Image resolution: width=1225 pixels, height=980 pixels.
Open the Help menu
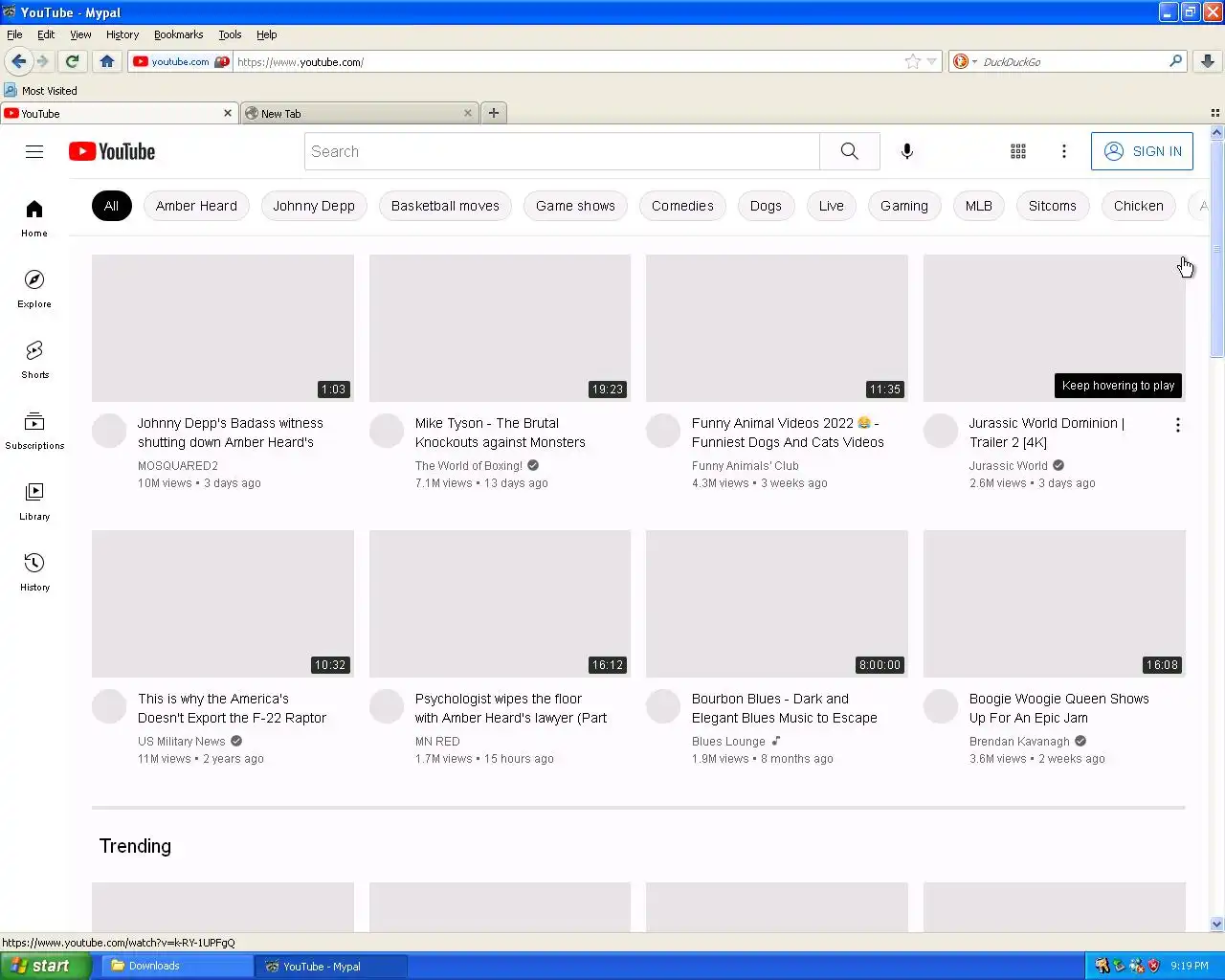pyautogui.click(x=267, y=34)
